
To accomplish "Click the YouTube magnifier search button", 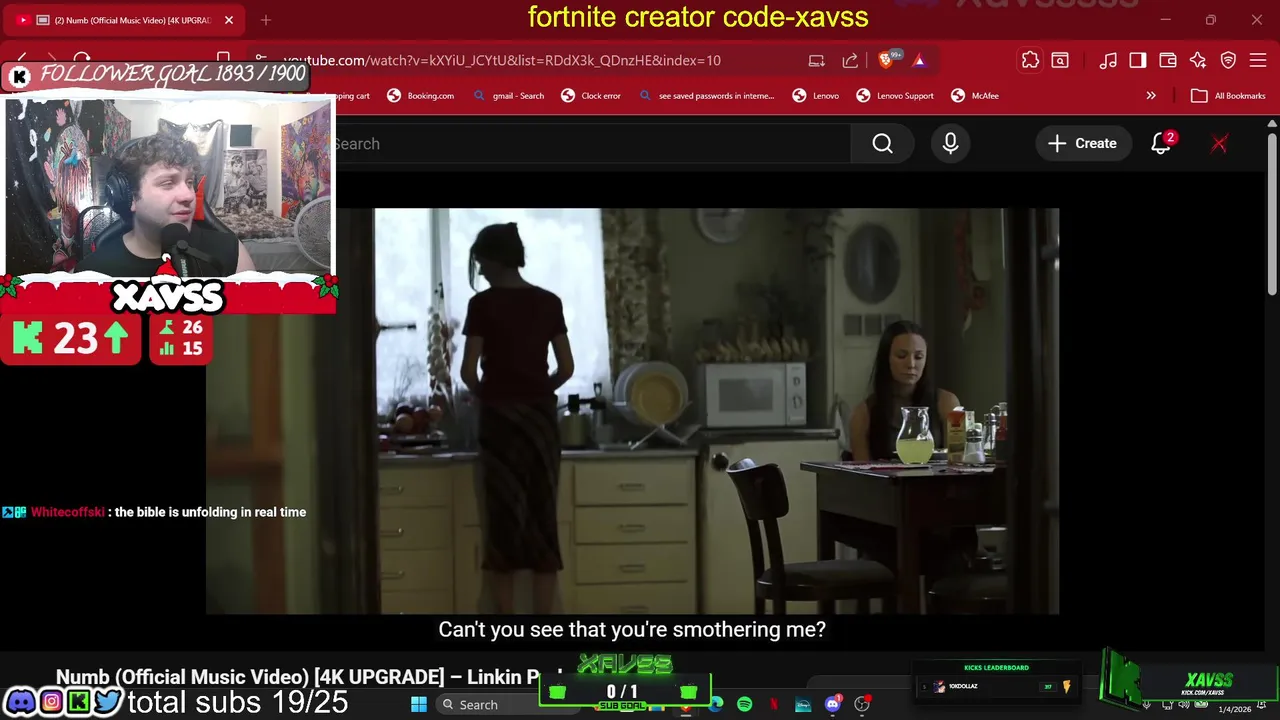I will click(x=882, y=144).
